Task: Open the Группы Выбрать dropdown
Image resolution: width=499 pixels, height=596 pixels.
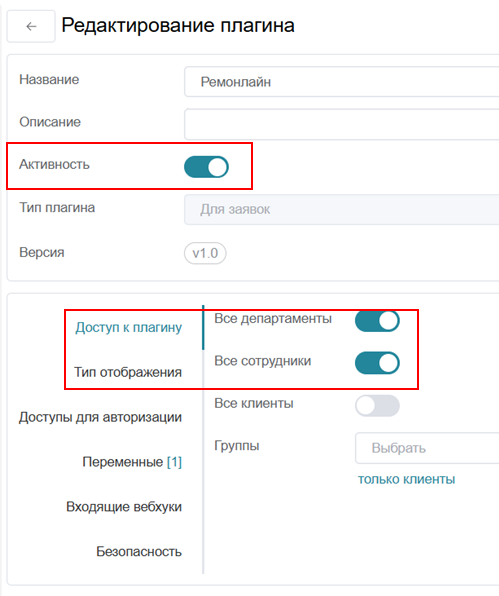Action: coord(427,448)
